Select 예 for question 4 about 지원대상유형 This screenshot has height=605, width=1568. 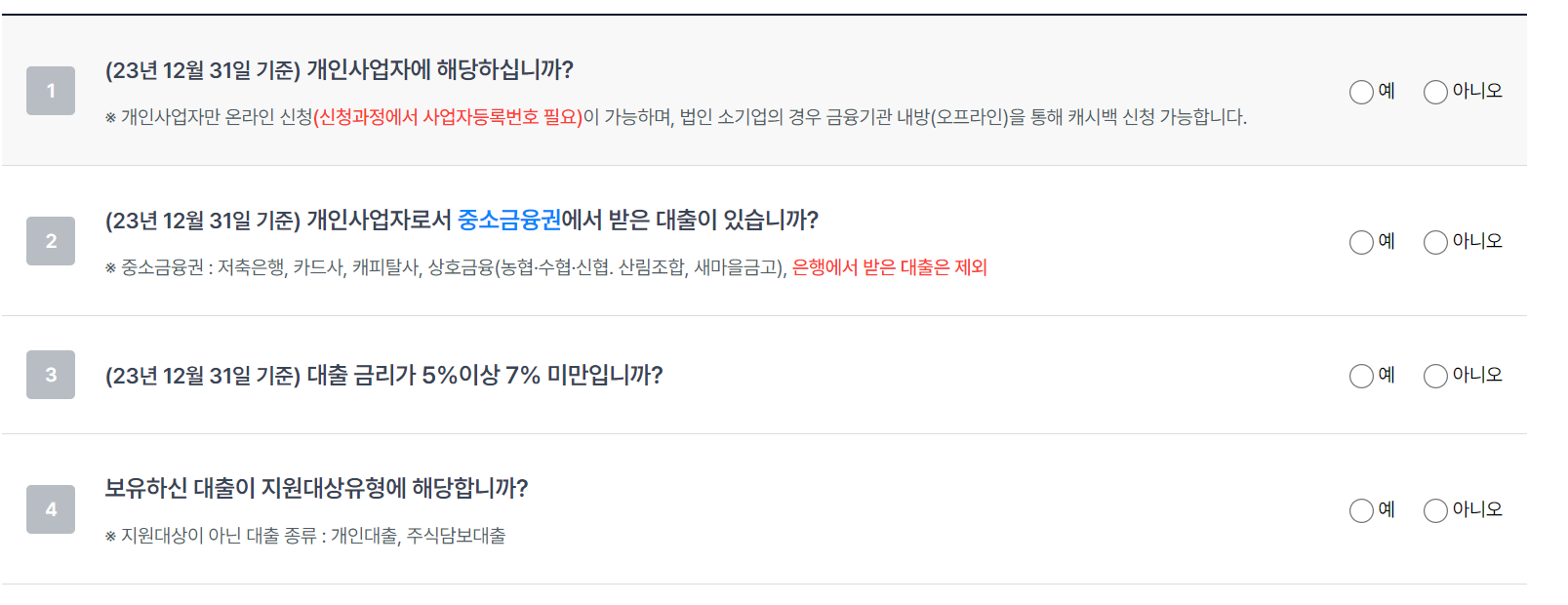point(1361,509)
